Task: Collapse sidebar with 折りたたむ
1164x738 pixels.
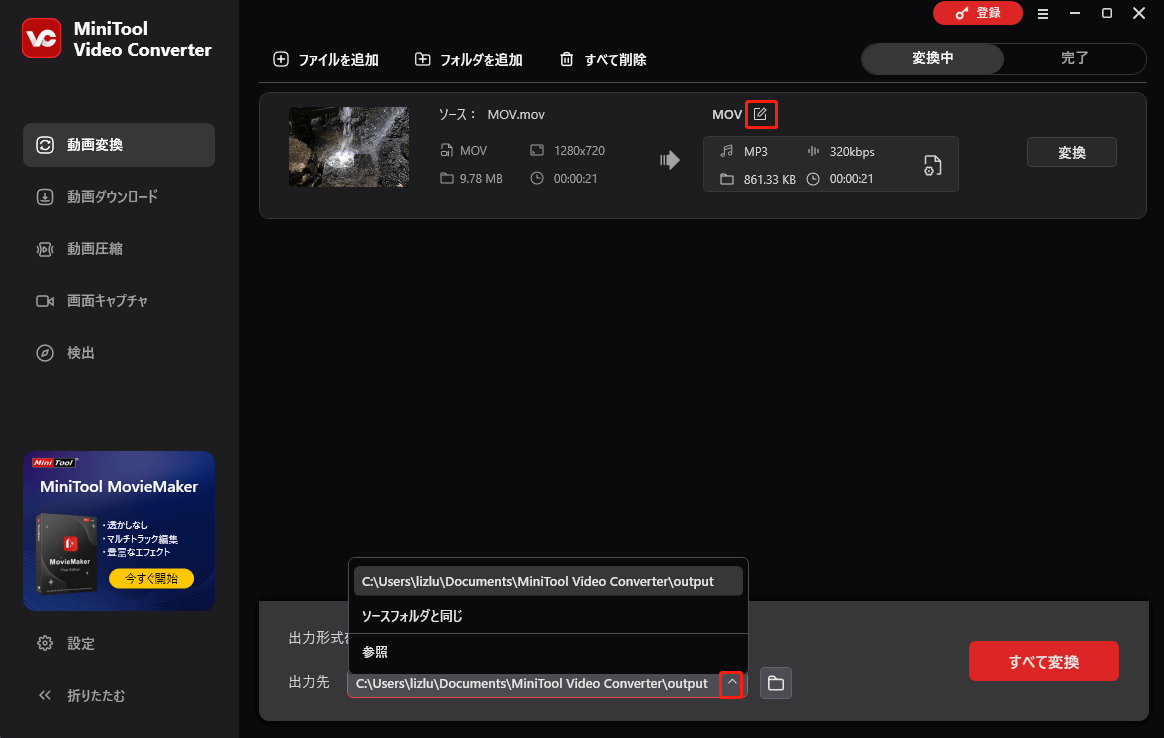Action: [x=82, y=696]
